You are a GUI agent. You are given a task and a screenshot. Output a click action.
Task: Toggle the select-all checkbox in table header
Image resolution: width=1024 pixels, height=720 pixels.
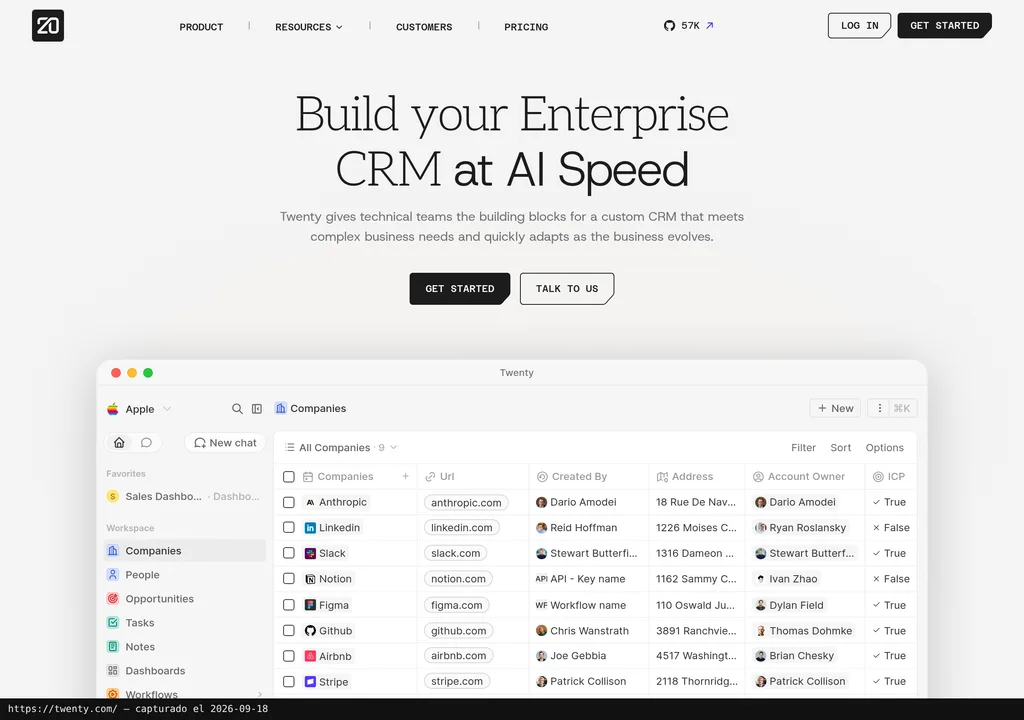(x=289, y=476)
